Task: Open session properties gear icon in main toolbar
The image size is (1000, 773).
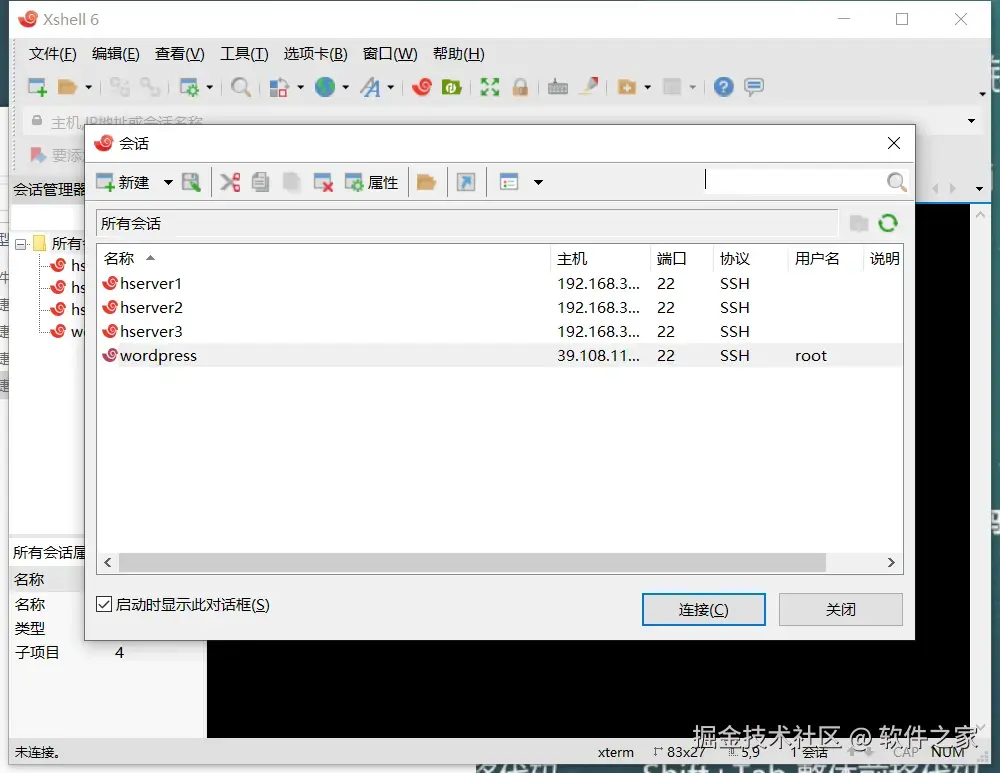Action: point(189,87)
